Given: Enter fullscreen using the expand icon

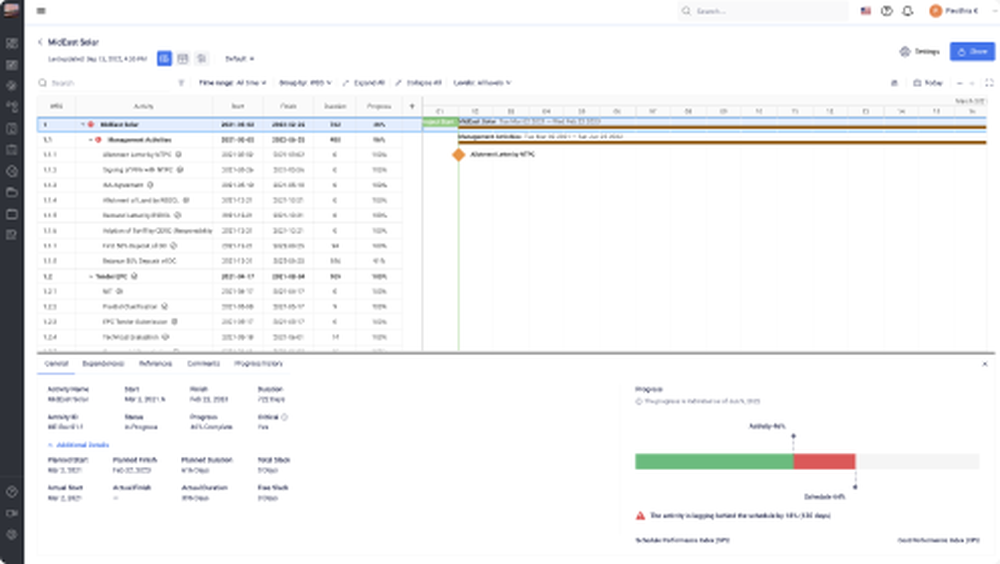Looking at the screenshot, I should point(989,83).
